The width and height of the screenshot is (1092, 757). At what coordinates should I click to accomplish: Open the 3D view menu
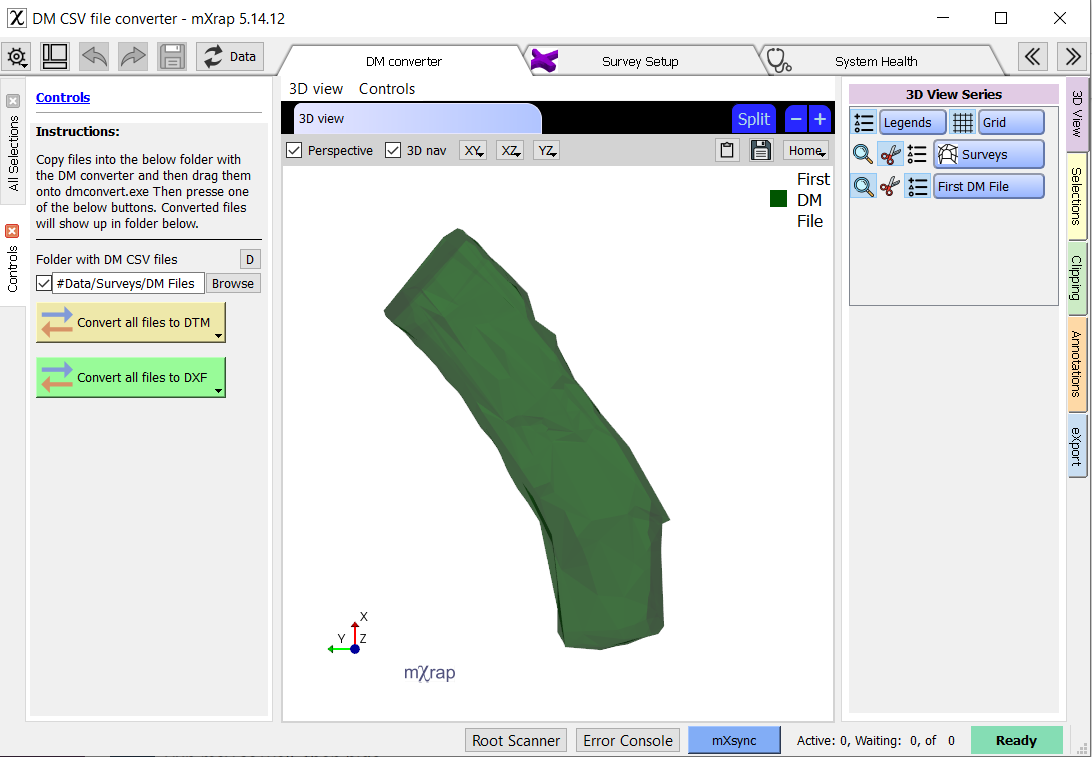[x=316, y=89]
